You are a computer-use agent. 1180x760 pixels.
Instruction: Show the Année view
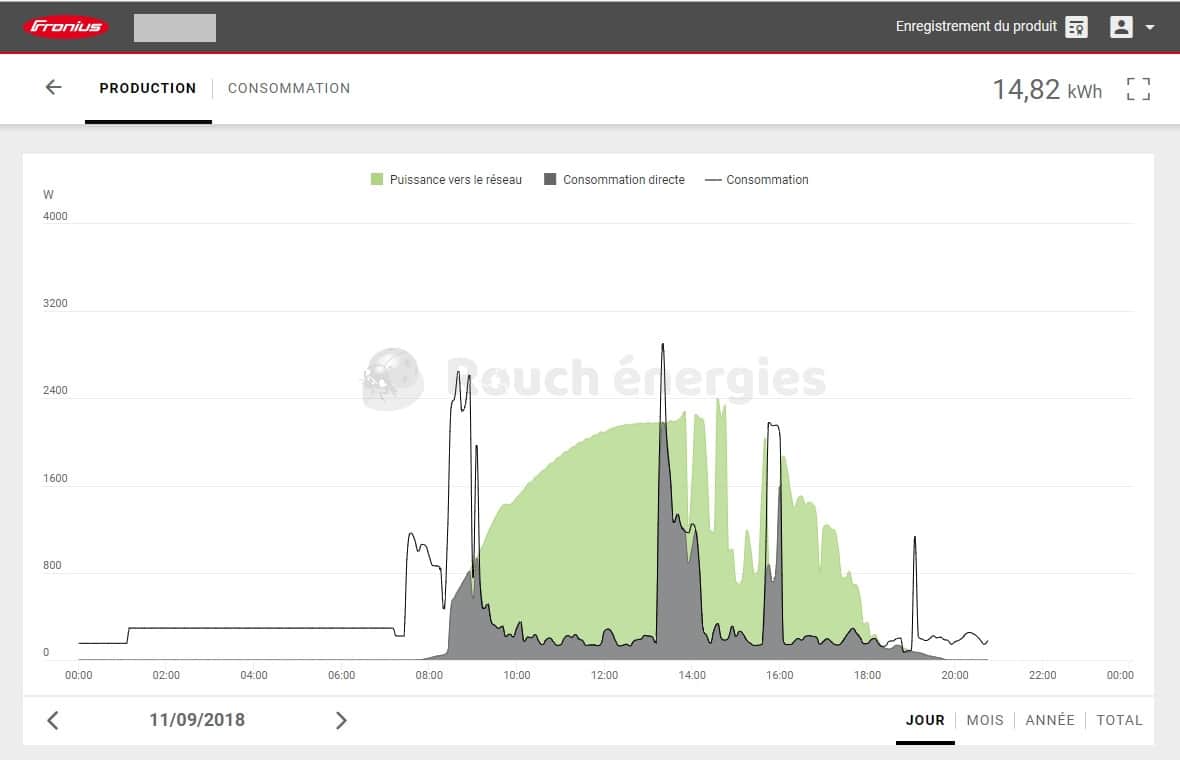point(1049,720)
